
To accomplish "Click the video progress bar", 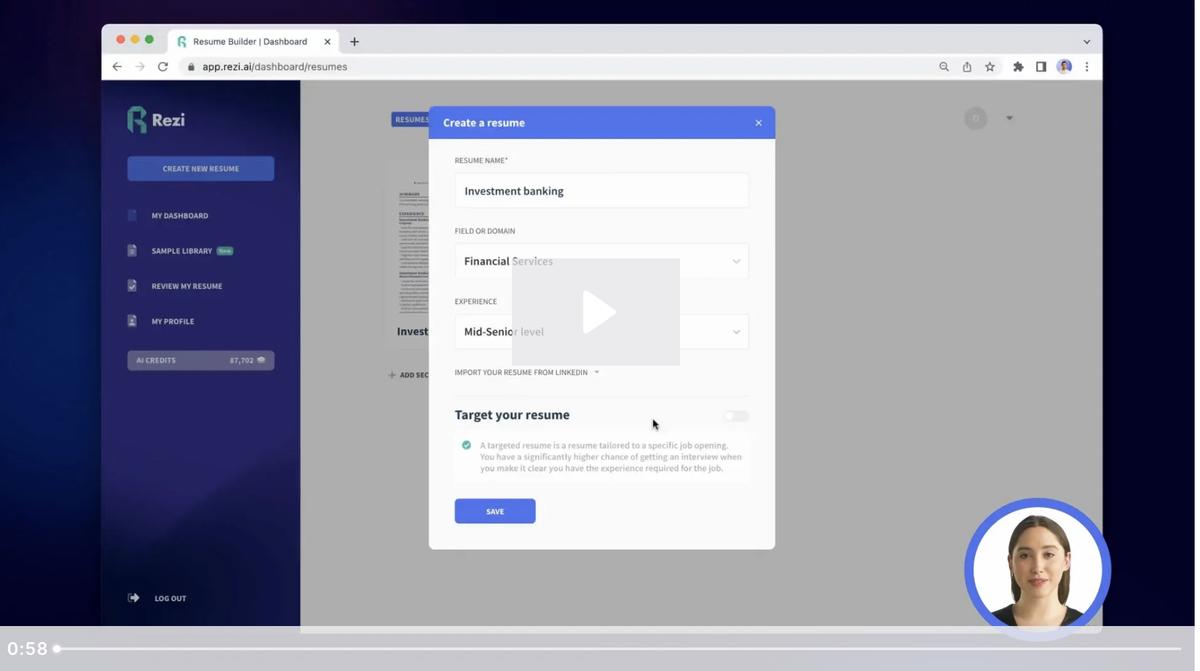I will click(x=620, y=649).
